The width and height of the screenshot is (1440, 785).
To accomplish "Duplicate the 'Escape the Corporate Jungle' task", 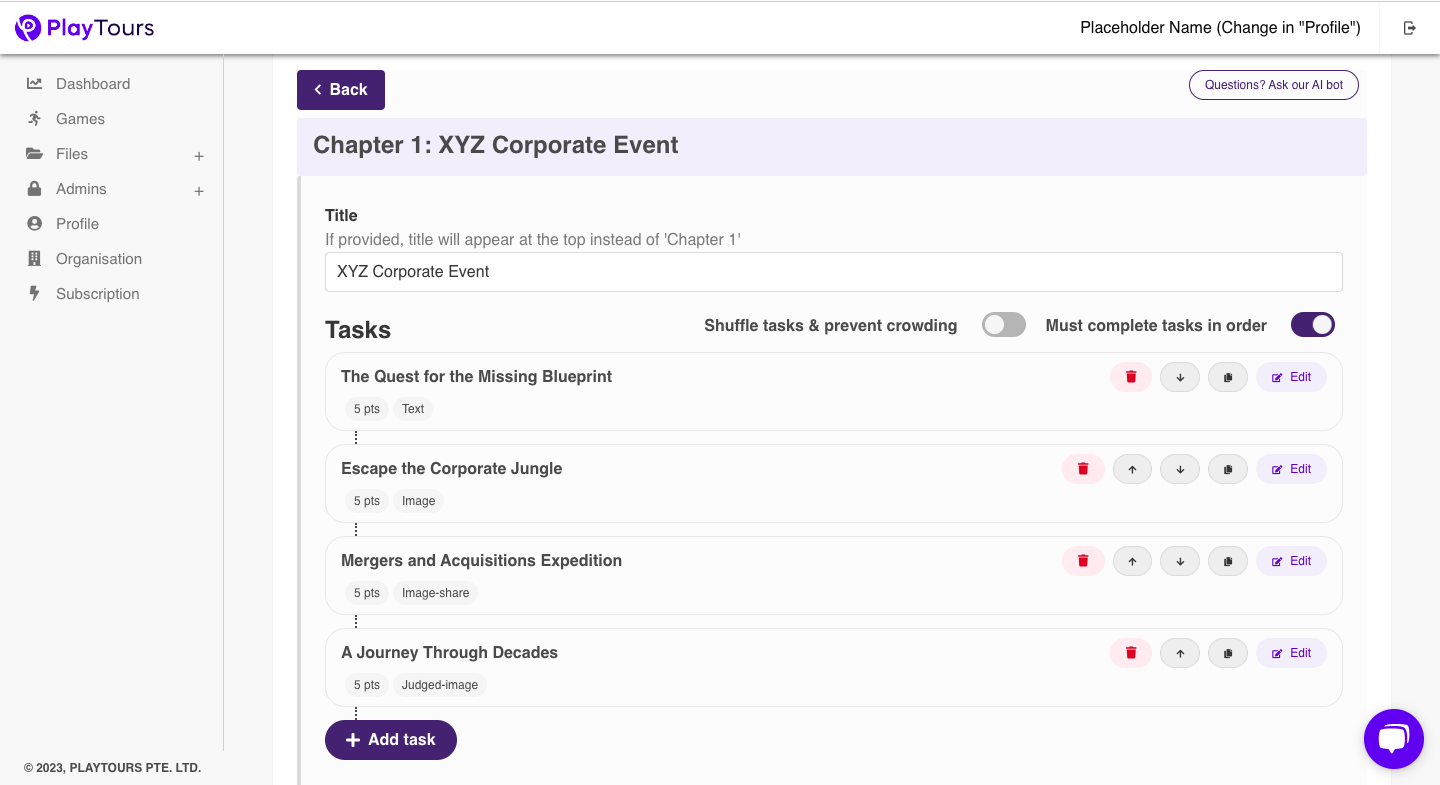I will tap(1228, 469).
